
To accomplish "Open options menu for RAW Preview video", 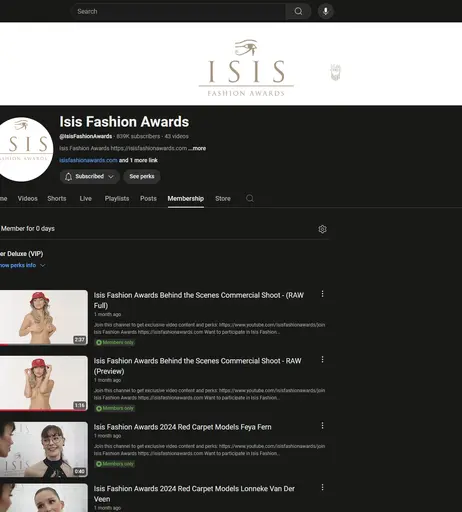I will pos(322,360).
